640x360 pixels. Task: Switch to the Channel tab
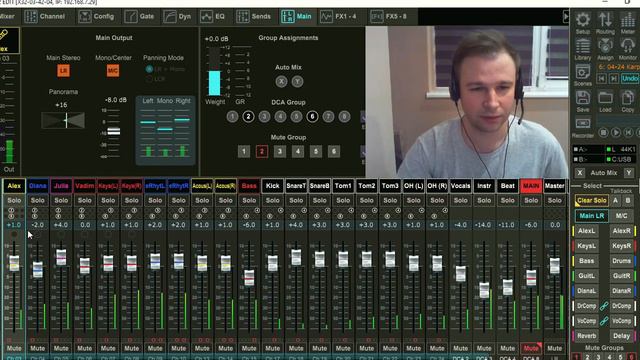44,16
